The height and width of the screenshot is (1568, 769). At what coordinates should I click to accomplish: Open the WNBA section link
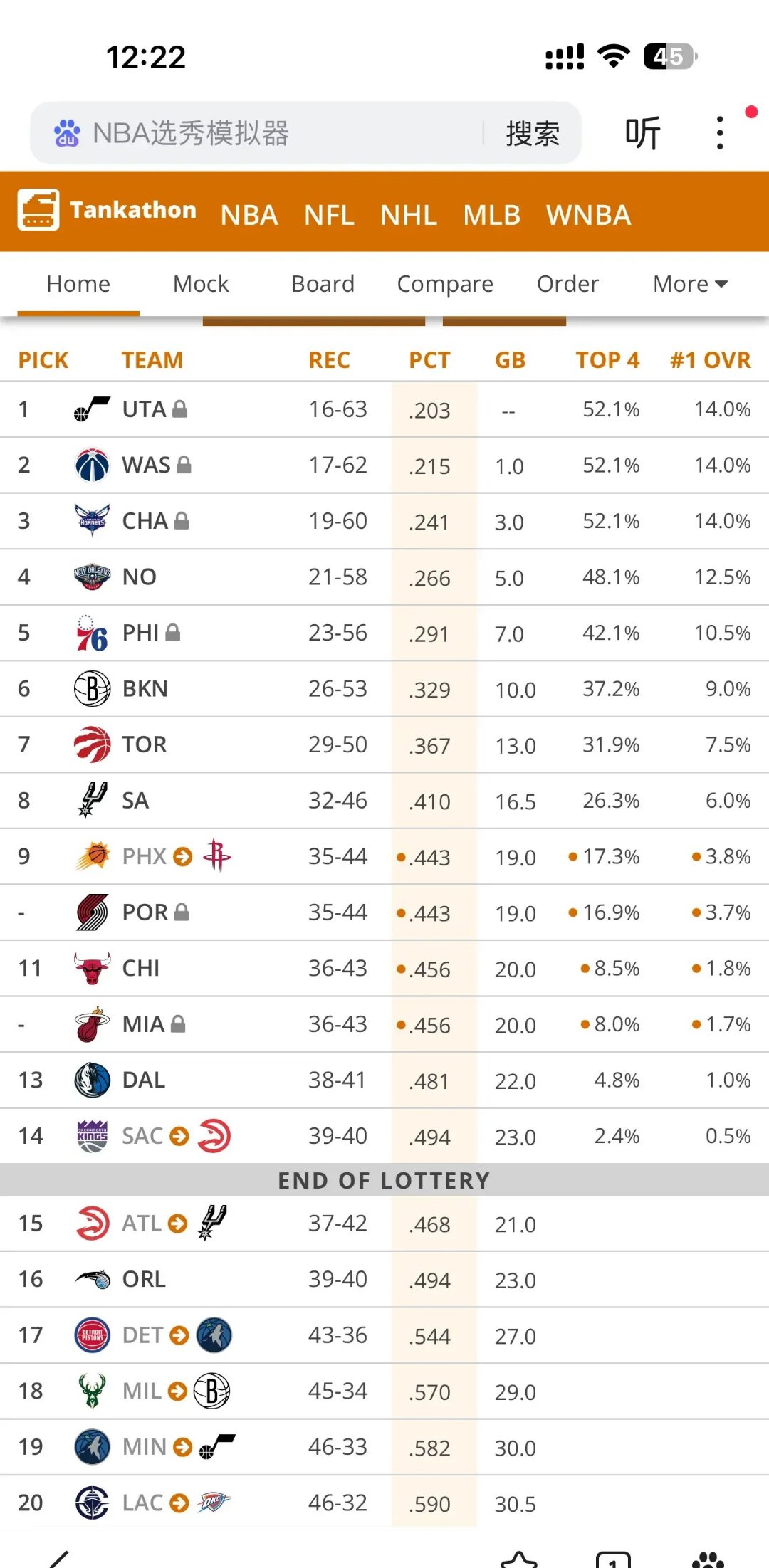pos(588,215)
